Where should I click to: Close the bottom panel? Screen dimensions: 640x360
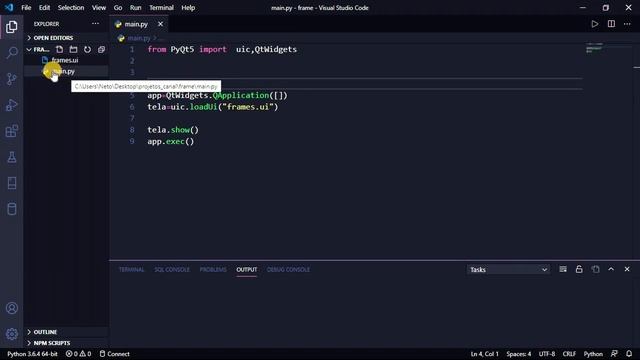coord(627,269)
